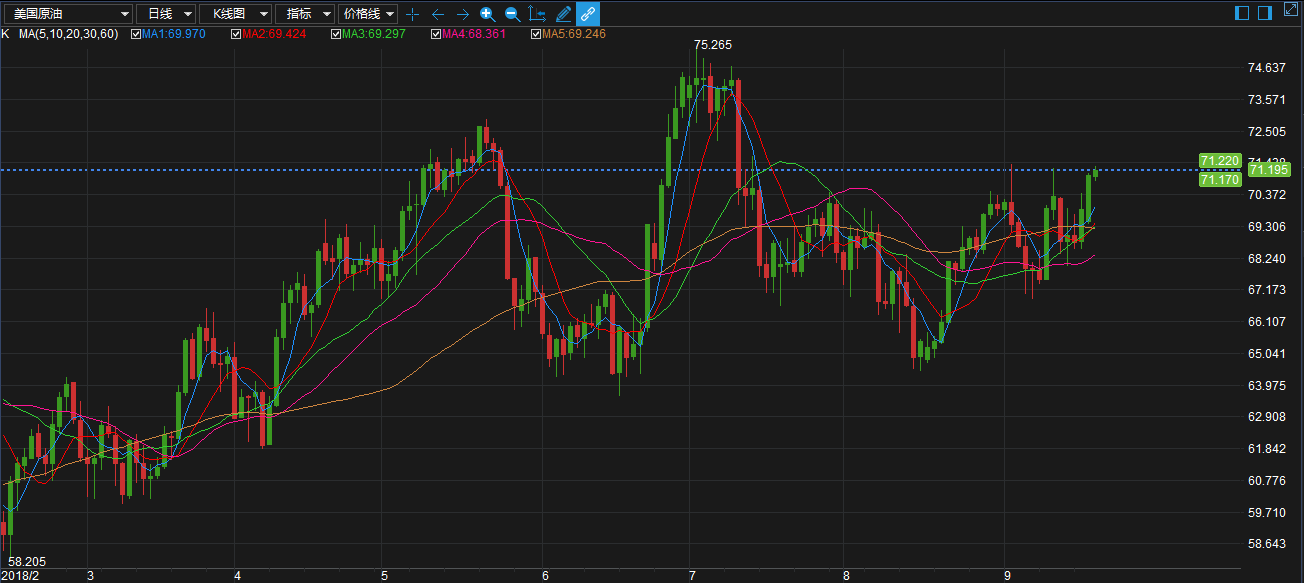Image resolution: width=1304 pixels, height=583 pixels.
Task: Switch to left-side panel layout
Action: (x=1242, y=13)
